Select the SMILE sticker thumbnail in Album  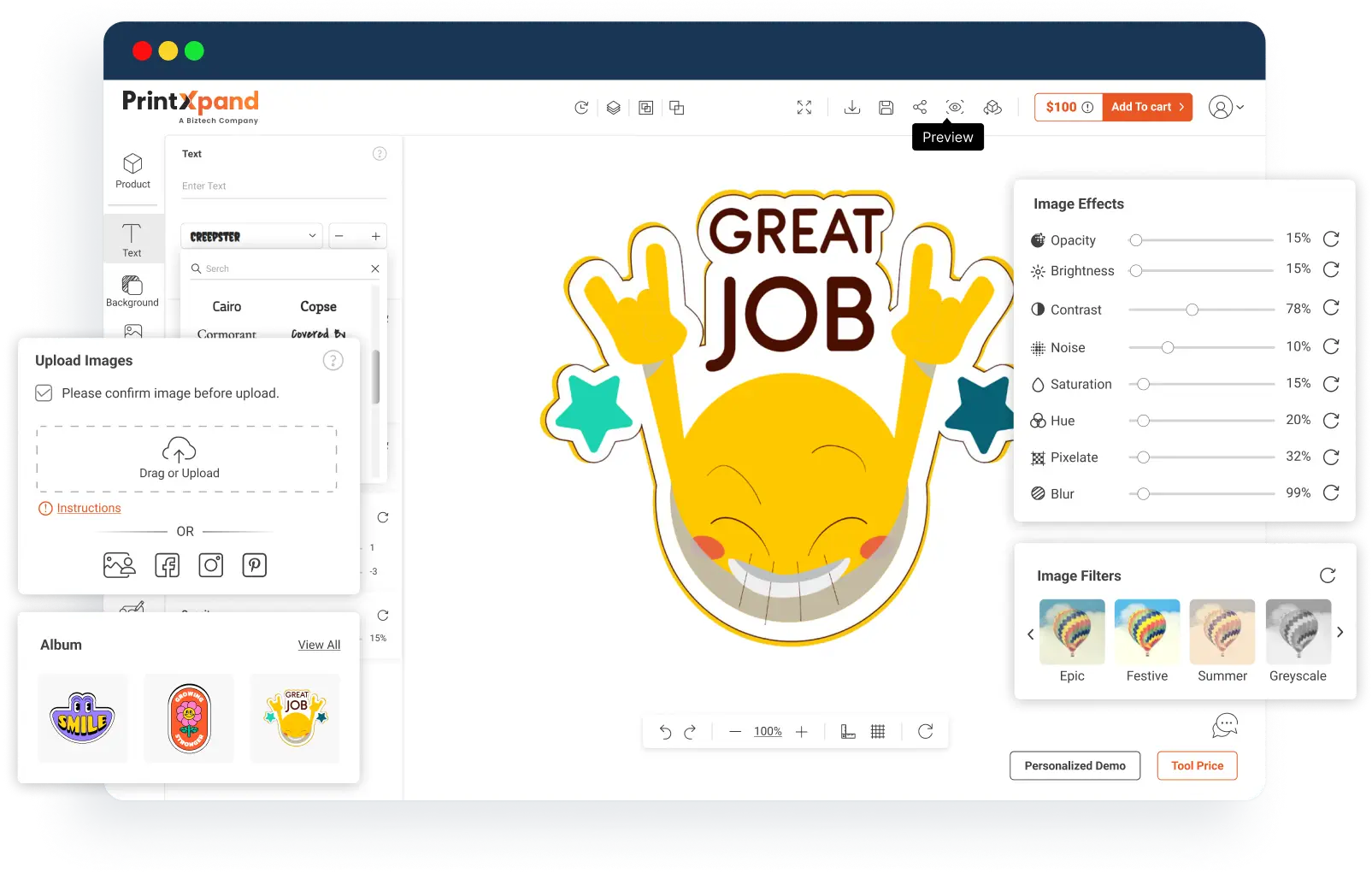83,717
